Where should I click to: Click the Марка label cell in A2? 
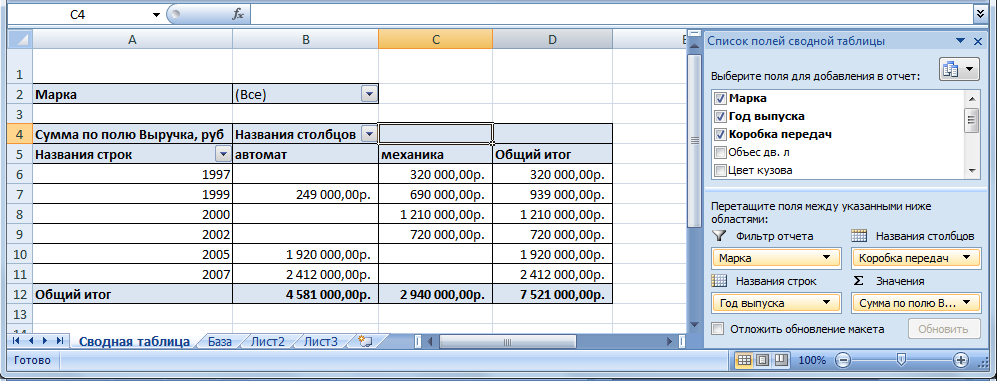click(132, 94)
